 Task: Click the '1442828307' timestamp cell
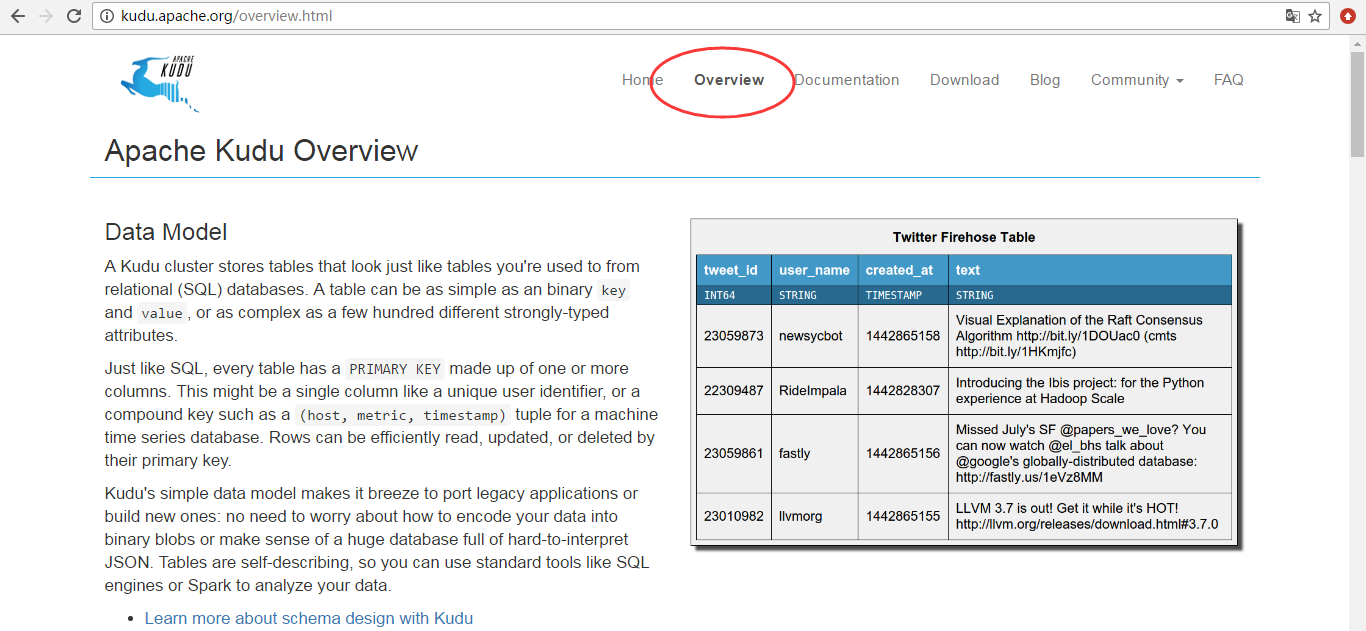click(903, 391)
